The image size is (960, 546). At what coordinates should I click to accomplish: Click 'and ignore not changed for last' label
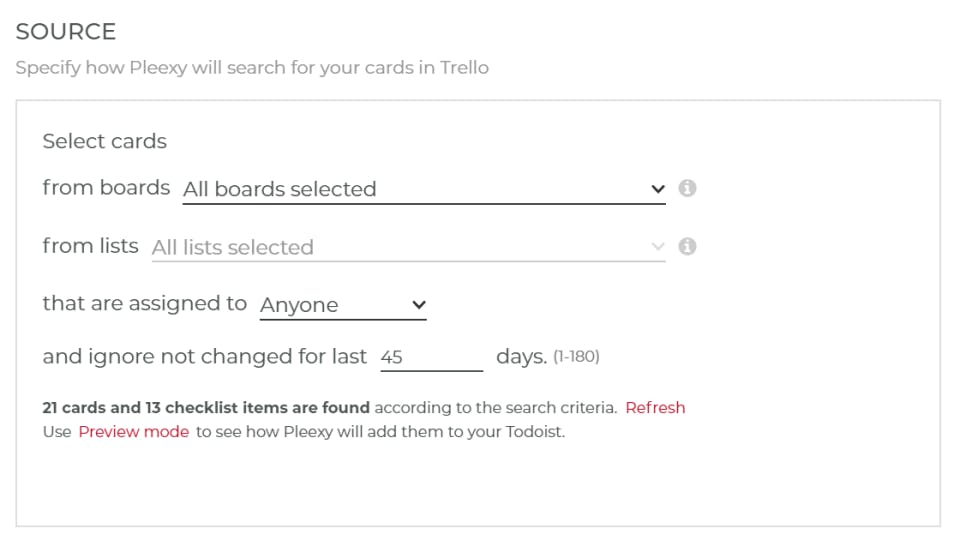click(204, 357)
